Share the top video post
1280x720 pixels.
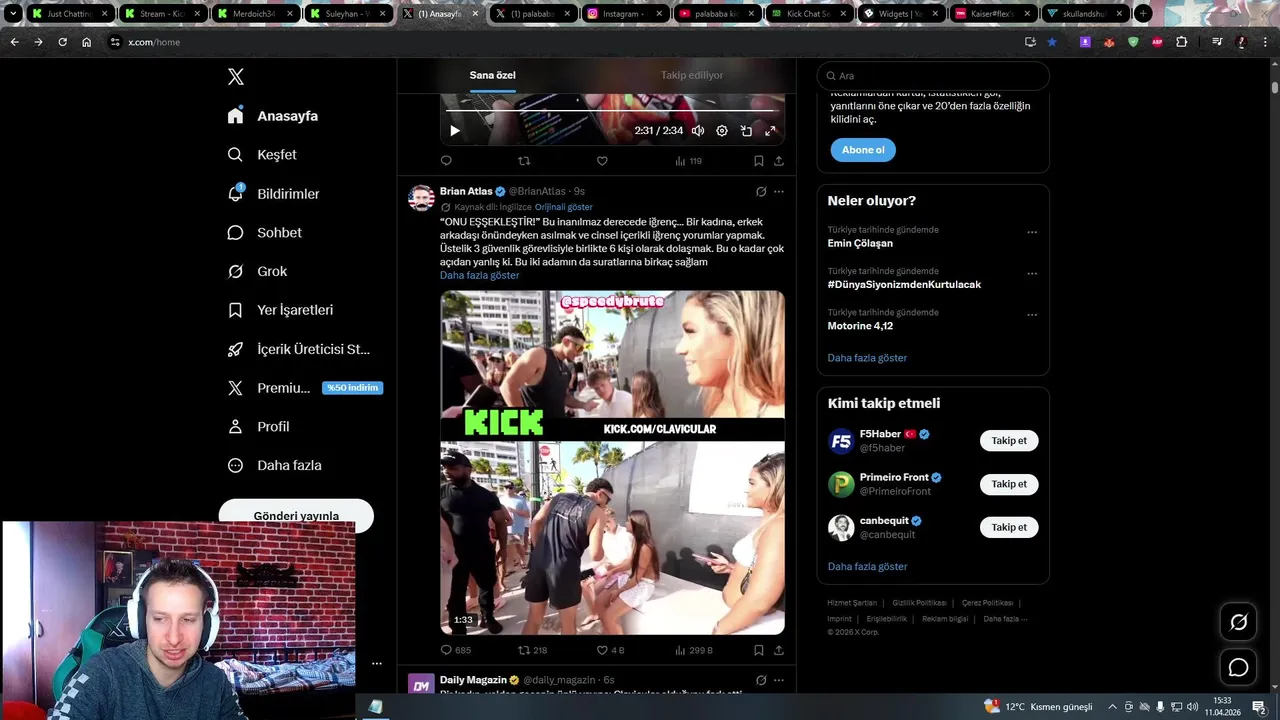point(779,160)
